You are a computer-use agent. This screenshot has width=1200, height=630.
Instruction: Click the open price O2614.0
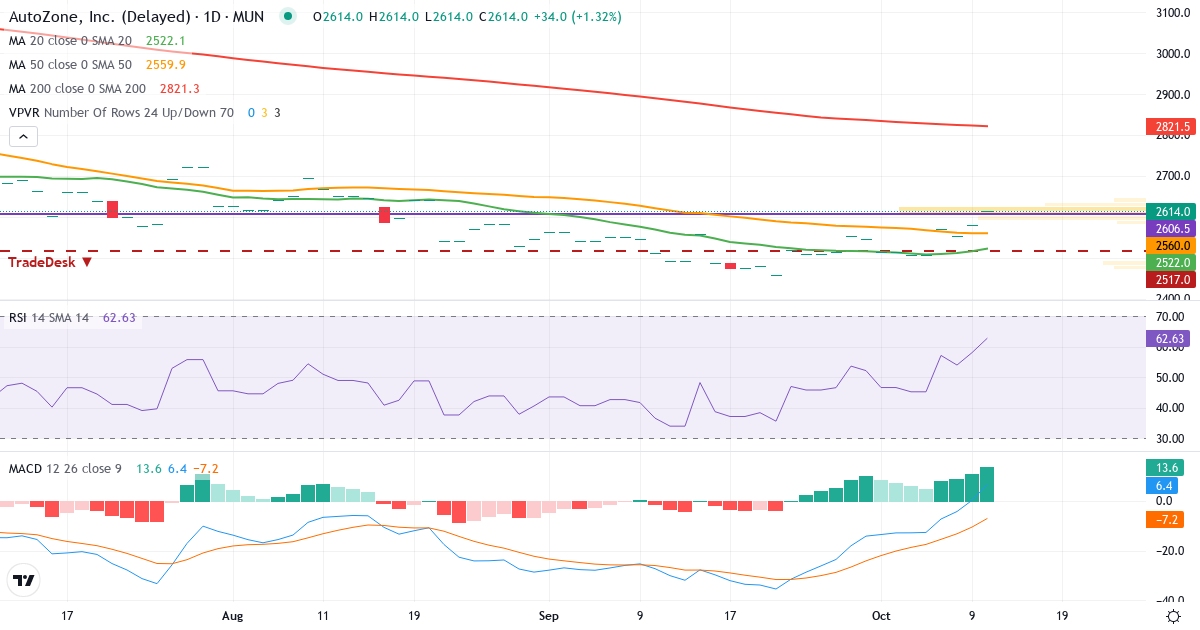pos(337,17)
